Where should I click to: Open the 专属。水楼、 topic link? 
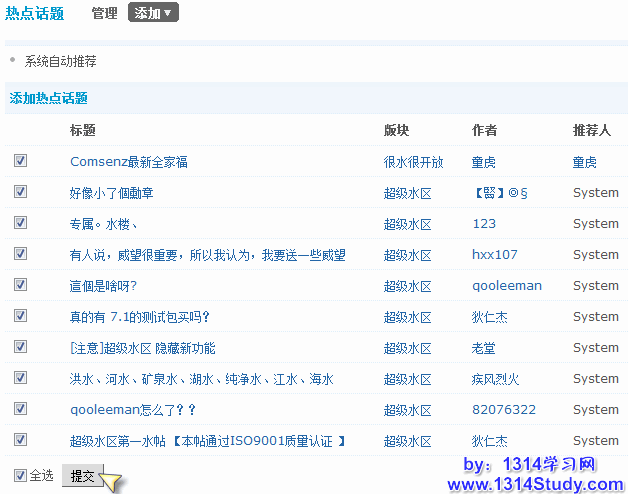pyautogui.click(x=104, y=224)
